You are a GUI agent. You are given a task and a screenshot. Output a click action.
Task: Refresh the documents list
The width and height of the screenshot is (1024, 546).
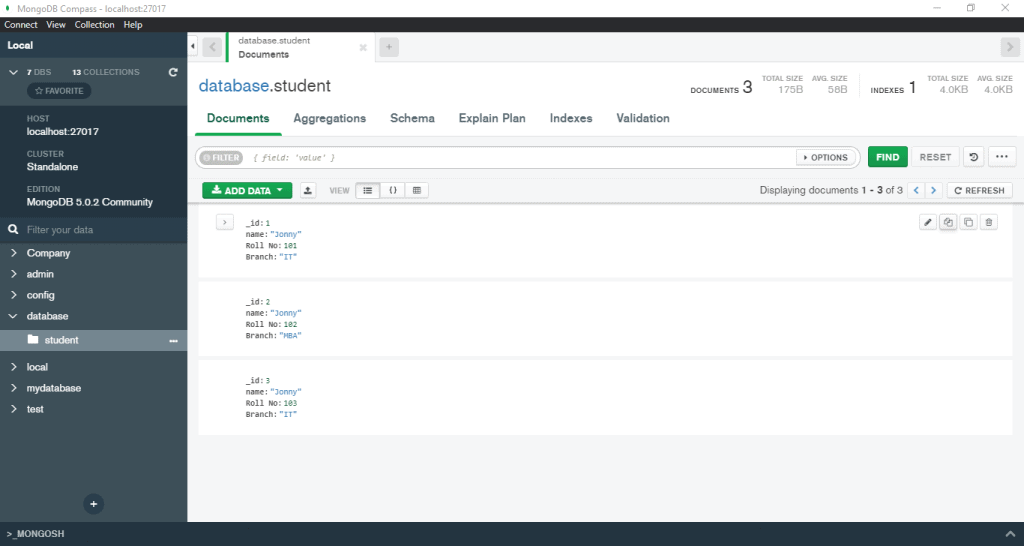pyautogui.click(x=980, y=190)
